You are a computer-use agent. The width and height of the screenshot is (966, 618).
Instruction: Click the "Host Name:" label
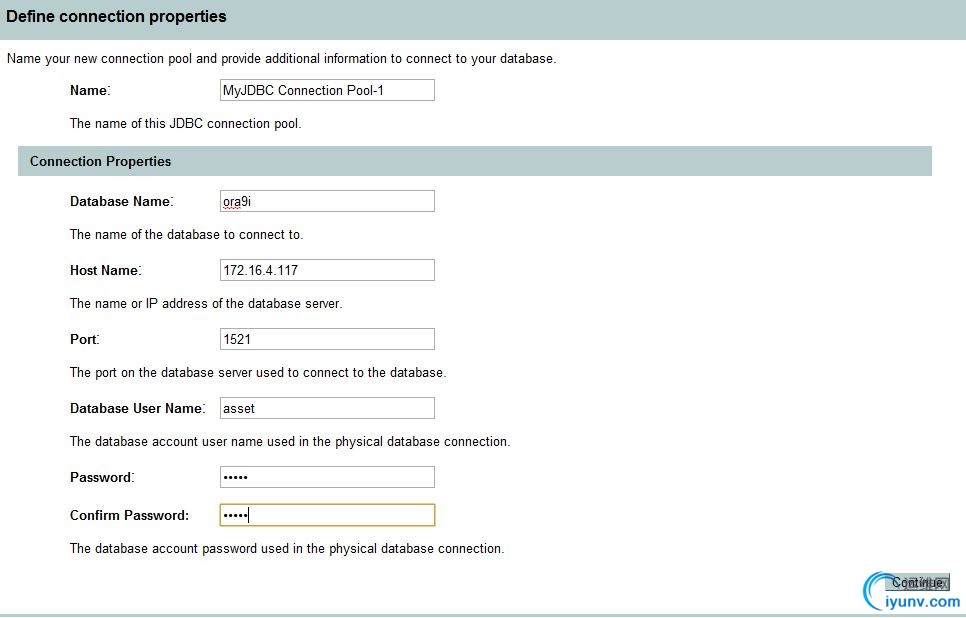[x=105, y=270]
